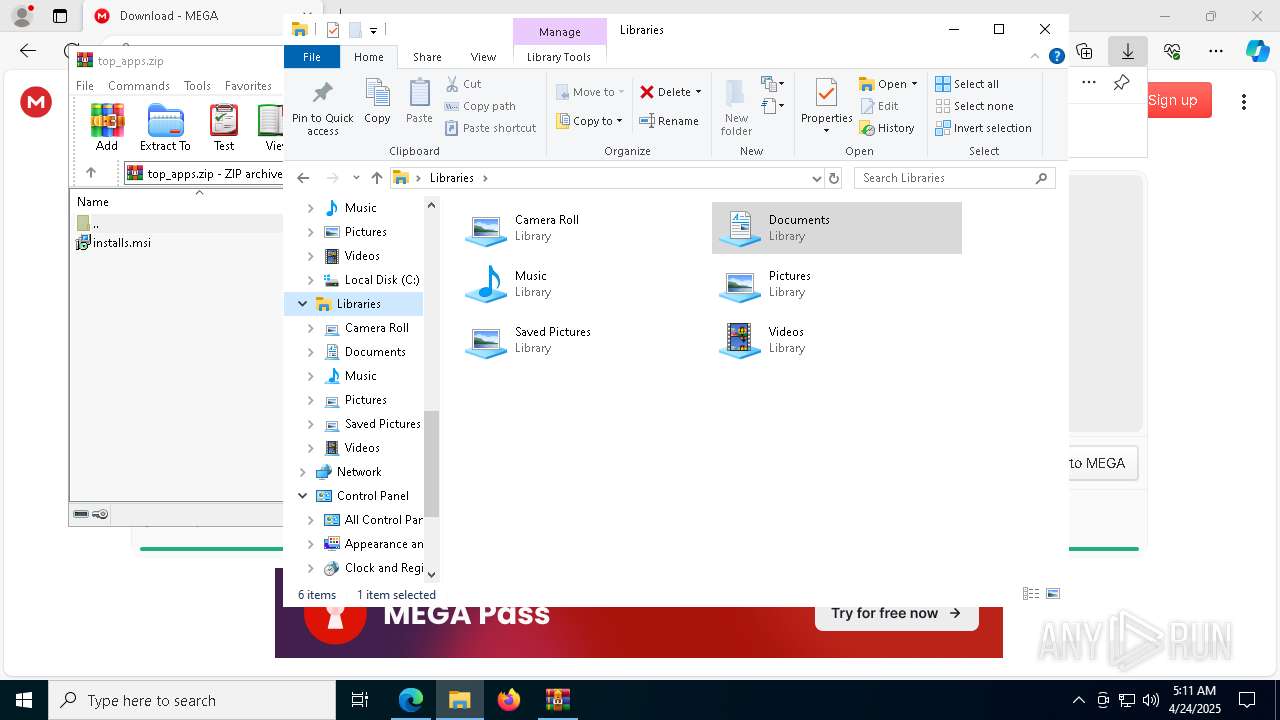Click the Copy ribbon icon

point(377,94)
